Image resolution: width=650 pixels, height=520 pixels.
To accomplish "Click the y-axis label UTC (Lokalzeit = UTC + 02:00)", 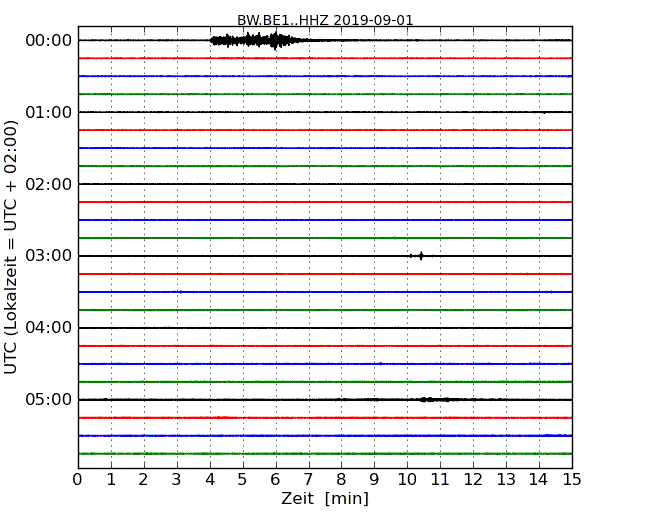I will [11, 247].
